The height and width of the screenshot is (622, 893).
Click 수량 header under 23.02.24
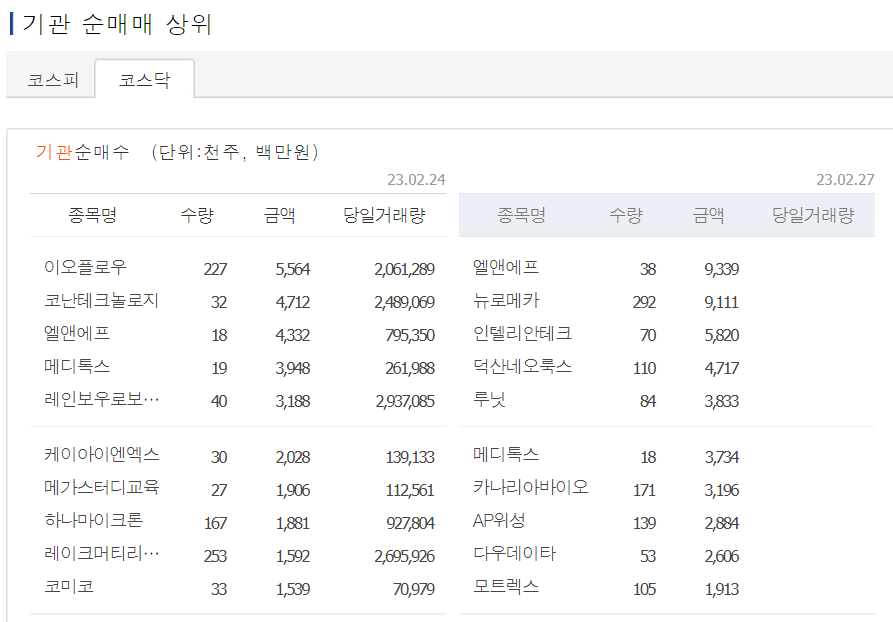(x=197, y=215)
